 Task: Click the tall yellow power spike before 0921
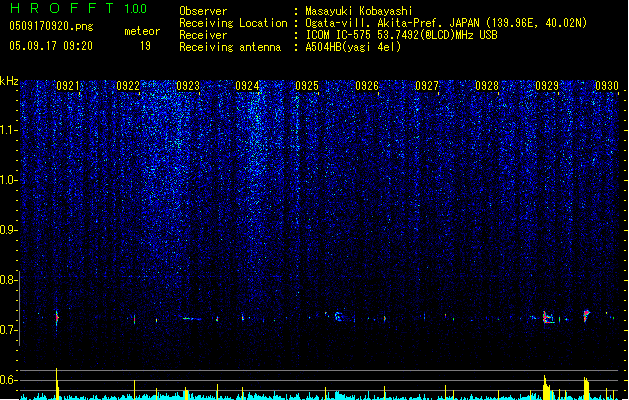coord(57,384)
